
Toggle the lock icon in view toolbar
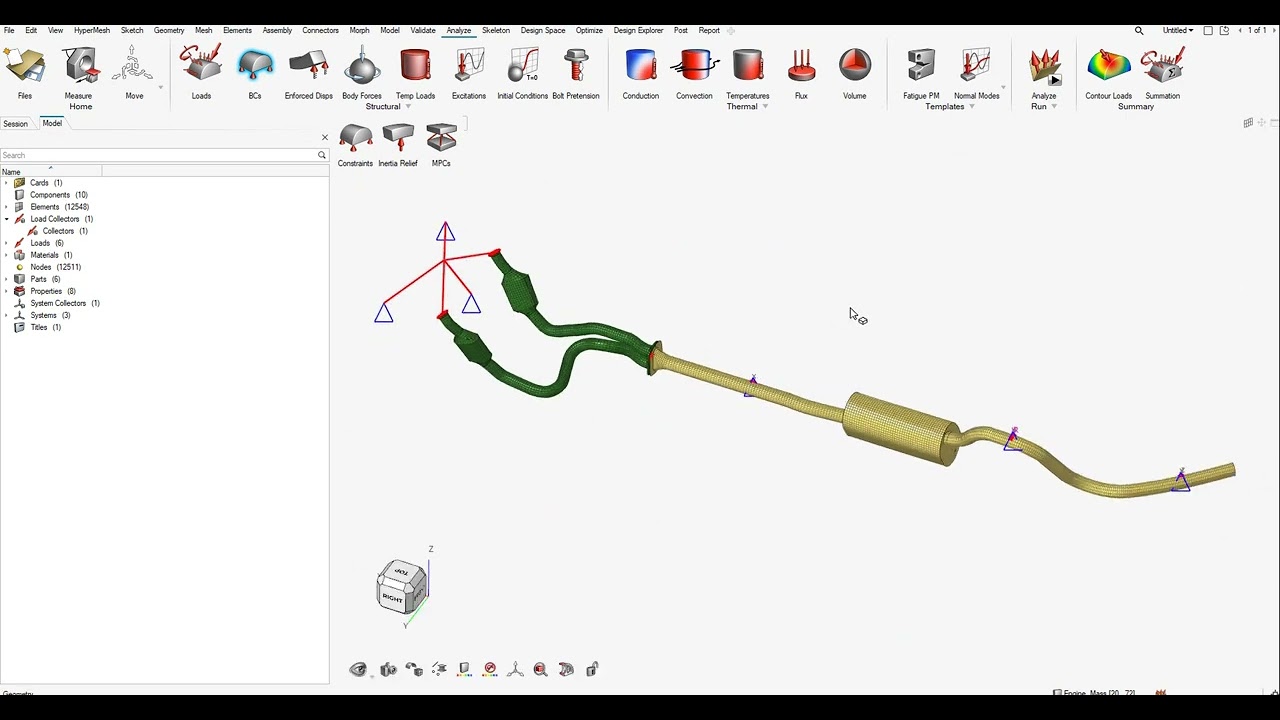(x=592, y=669)
